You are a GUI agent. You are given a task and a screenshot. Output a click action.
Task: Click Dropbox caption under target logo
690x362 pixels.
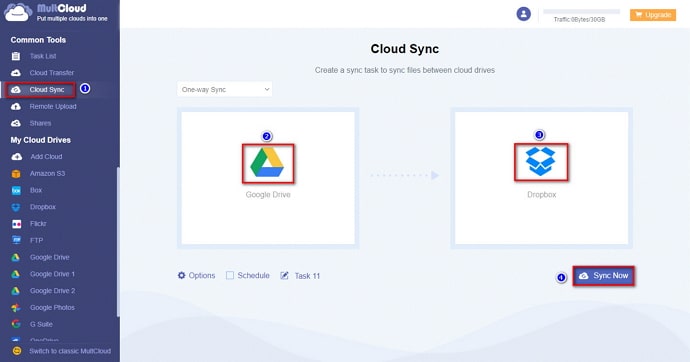pos(542,194)
